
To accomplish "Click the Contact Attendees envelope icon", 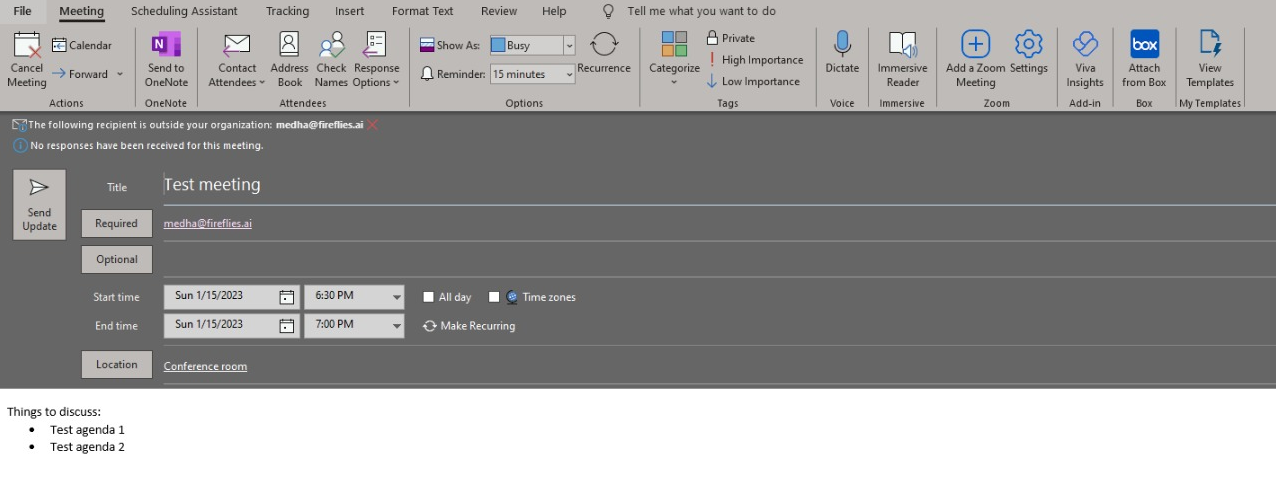I will pyautogui.click(x=237, y=44).
